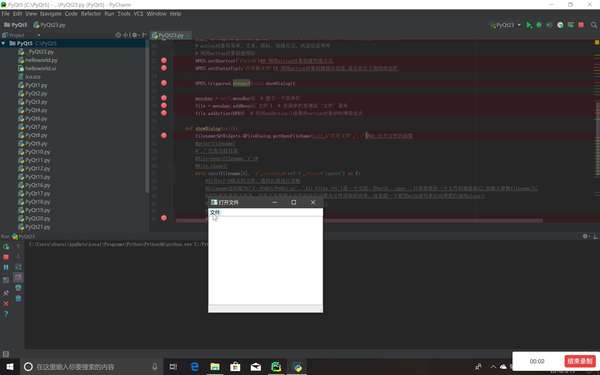
Task: Select PyQt12.py in the project tree
Action: (38, 169)
